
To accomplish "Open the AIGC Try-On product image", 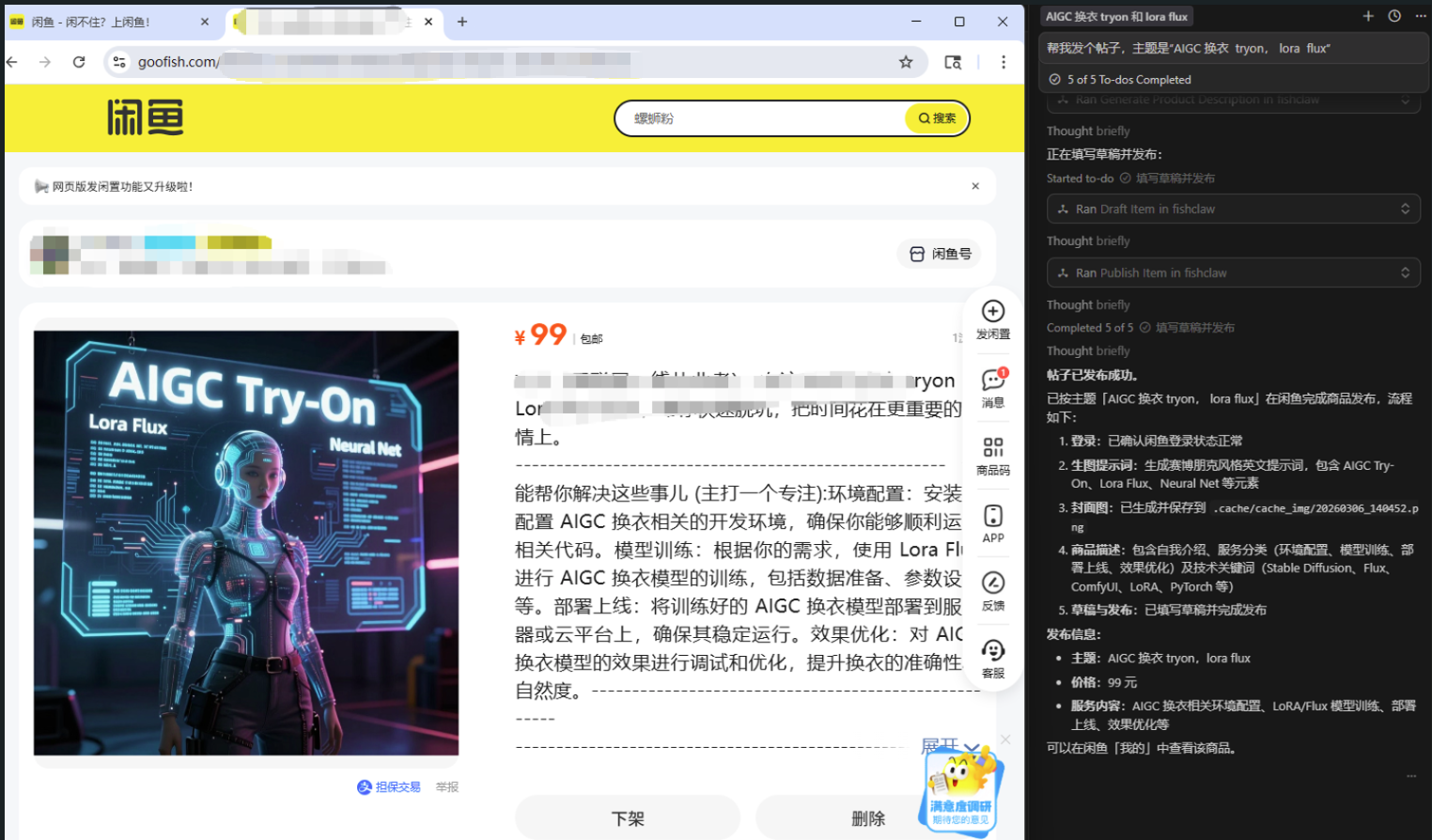I will pyautogui.click(x=246, y=543).
